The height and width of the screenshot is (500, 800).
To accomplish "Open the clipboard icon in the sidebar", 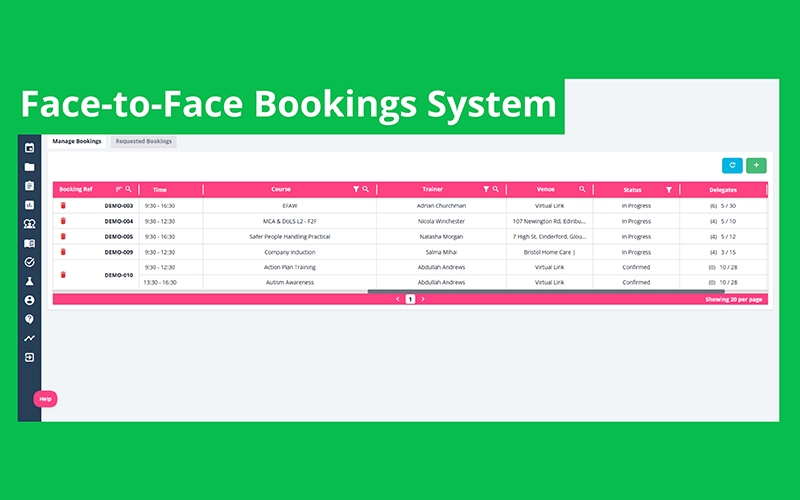I will point(30,186).
